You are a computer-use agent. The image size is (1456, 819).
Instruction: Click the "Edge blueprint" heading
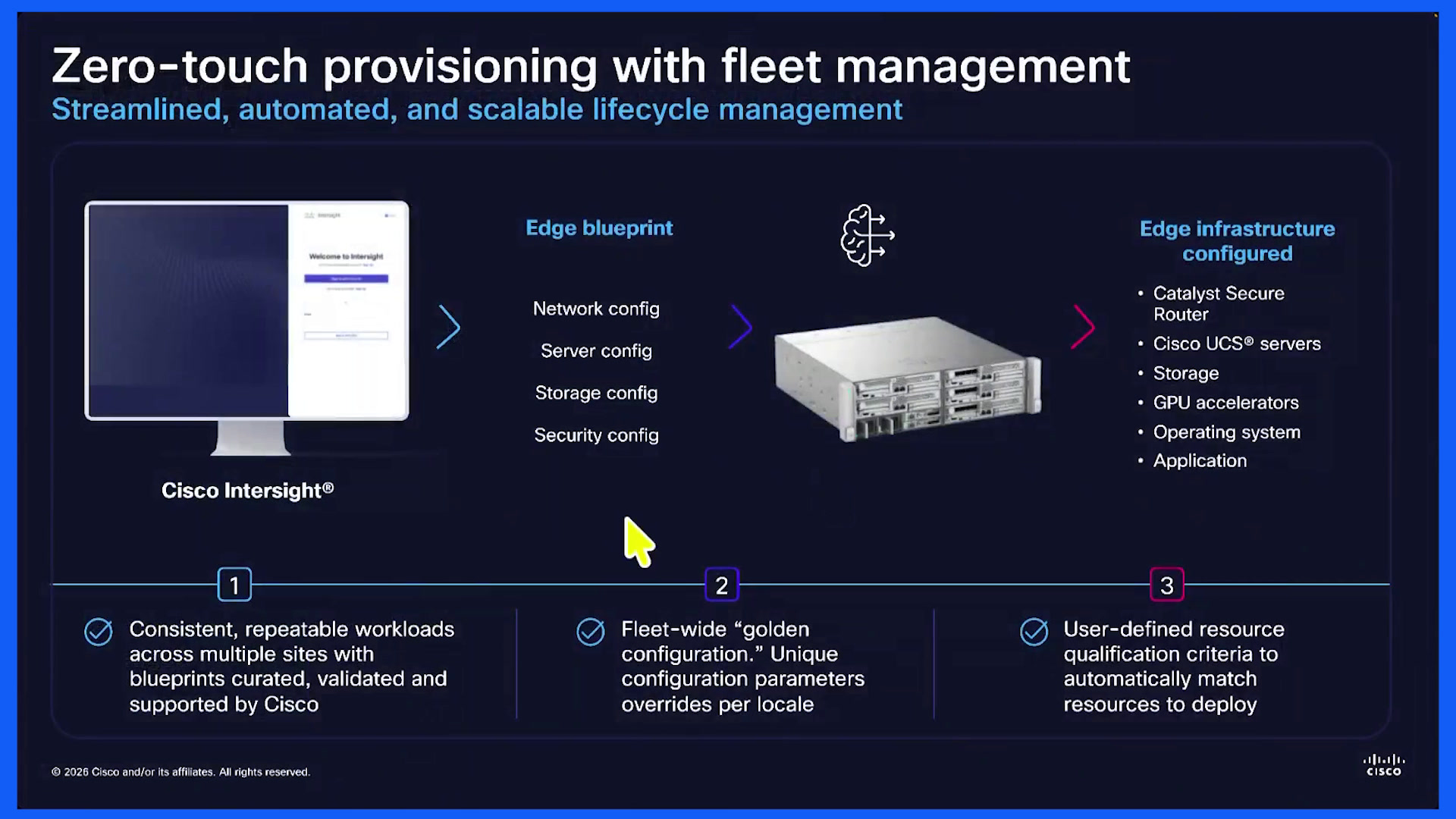(x=599, y=228)
